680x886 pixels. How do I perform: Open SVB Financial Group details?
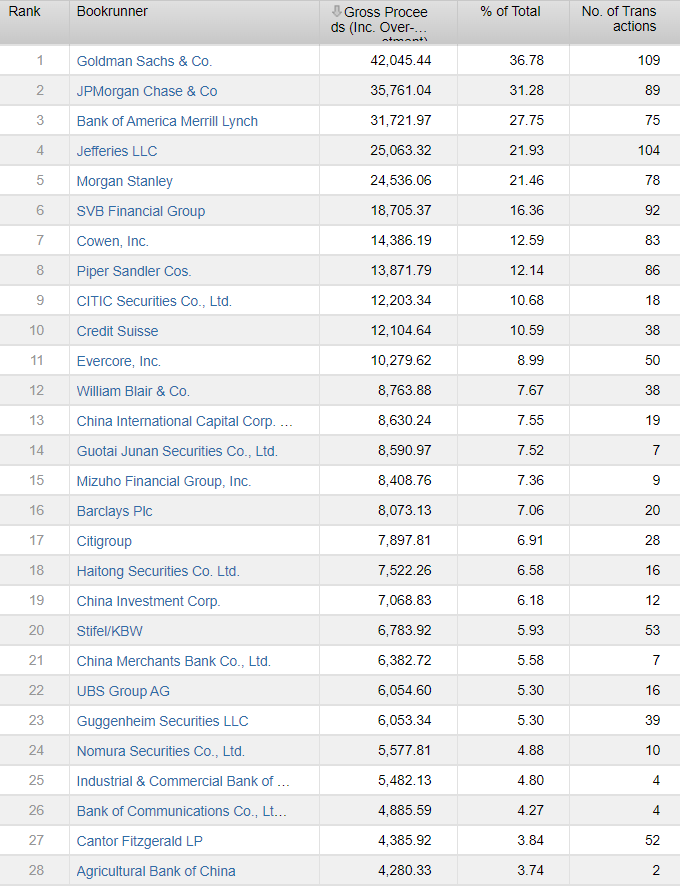[x=141, y=211]
